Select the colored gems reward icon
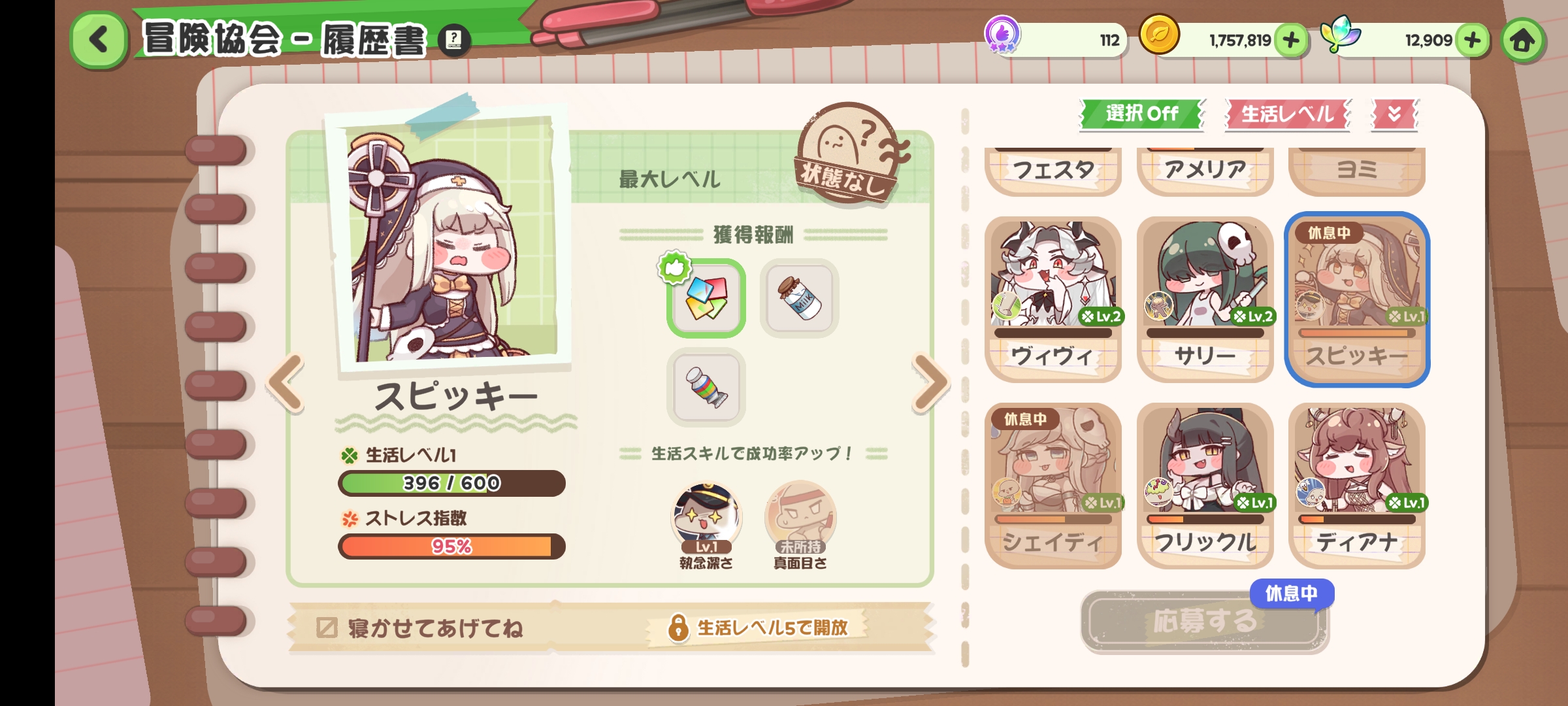The image size is (1568, 706). (x=706, y=298)
